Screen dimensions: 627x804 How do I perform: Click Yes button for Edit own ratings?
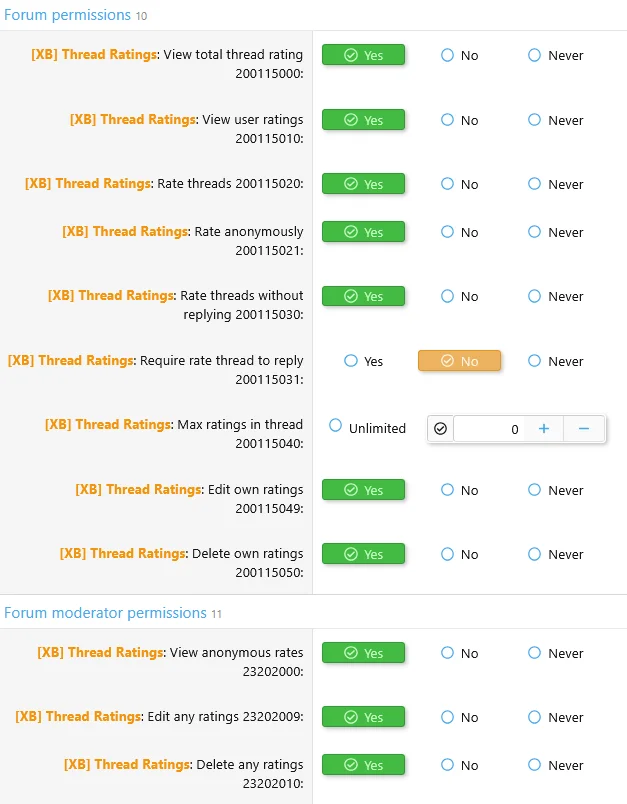coord(363,490)
